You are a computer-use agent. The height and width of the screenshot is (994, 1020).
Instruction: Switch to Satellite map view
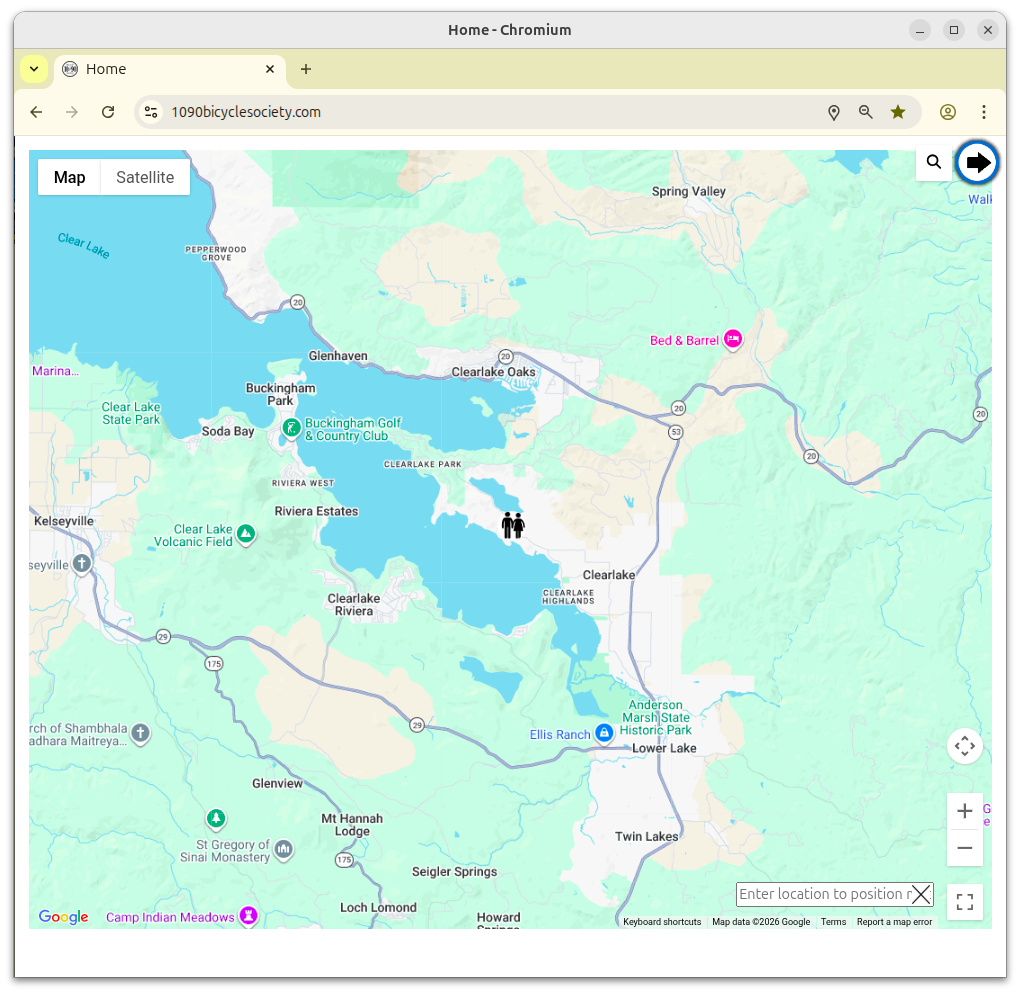145,178
